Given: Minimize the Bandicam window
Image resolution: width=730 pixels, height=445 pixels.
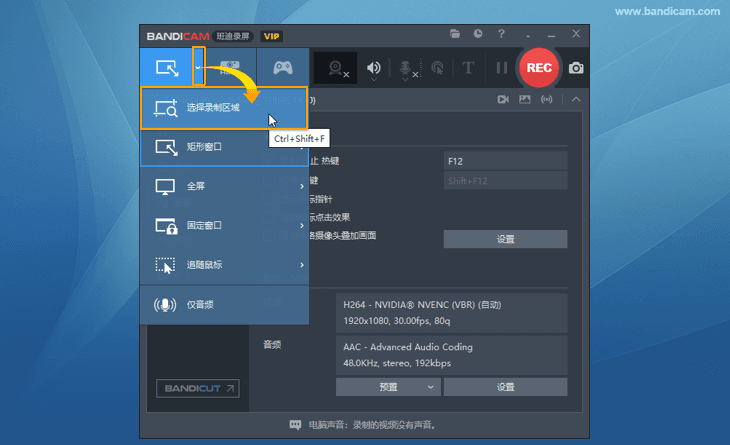Looking at the screenshot, I should [x=552, y=34].
